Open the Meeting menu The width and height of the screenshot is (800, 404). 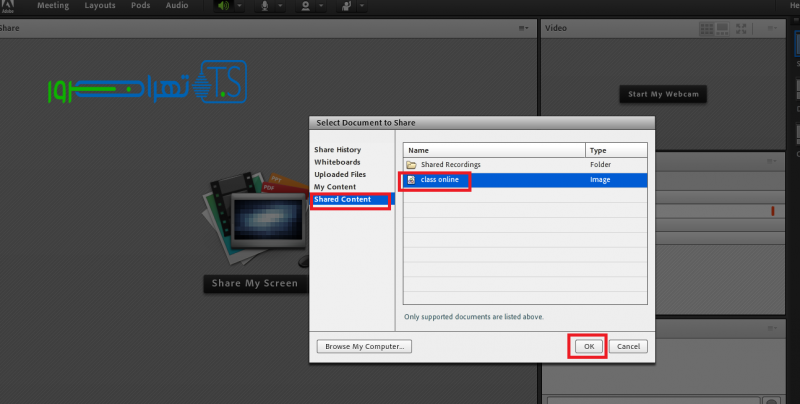point(52,5)
